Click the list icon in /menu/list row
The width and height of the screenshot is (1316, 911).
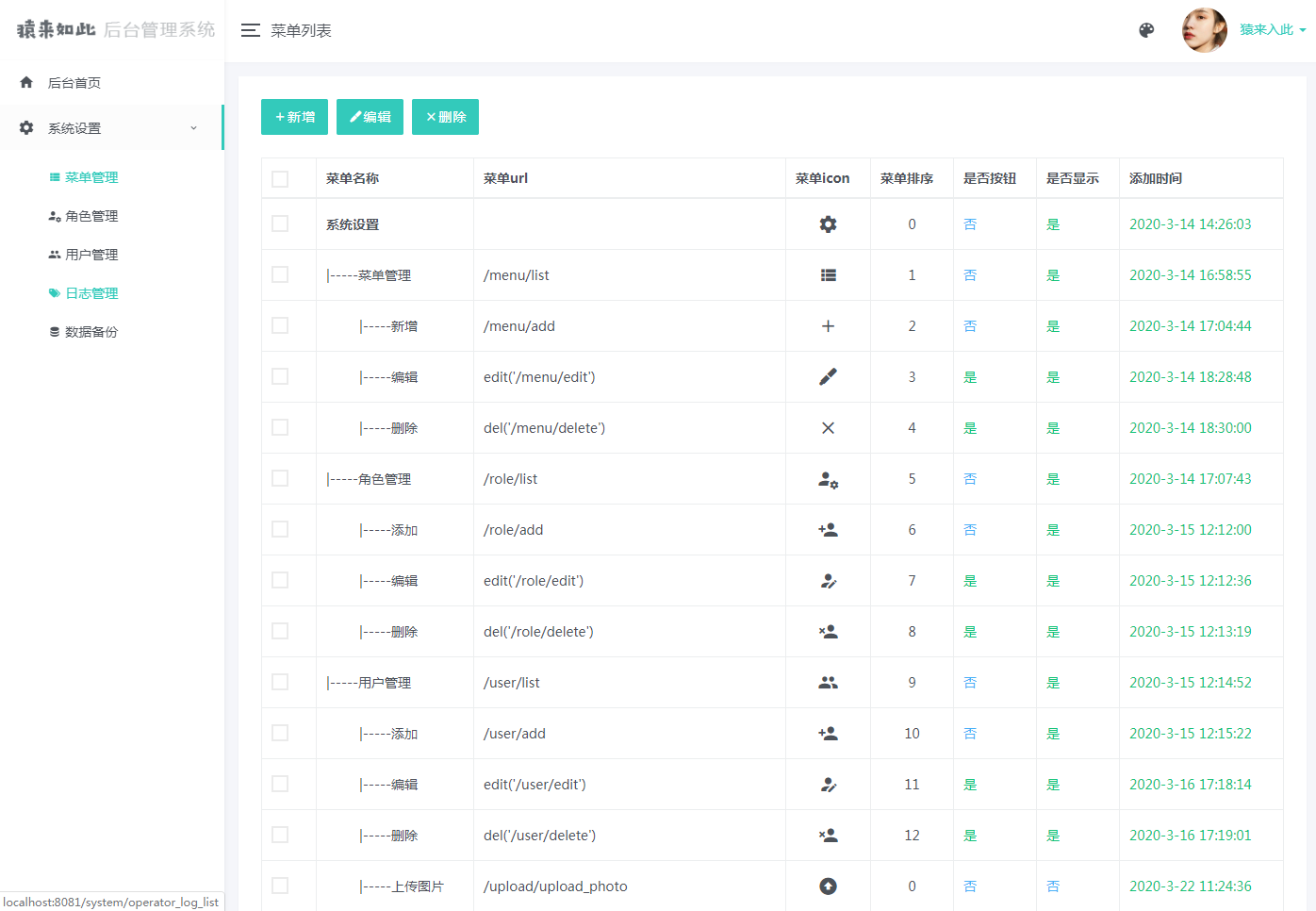tap(828, 275)
